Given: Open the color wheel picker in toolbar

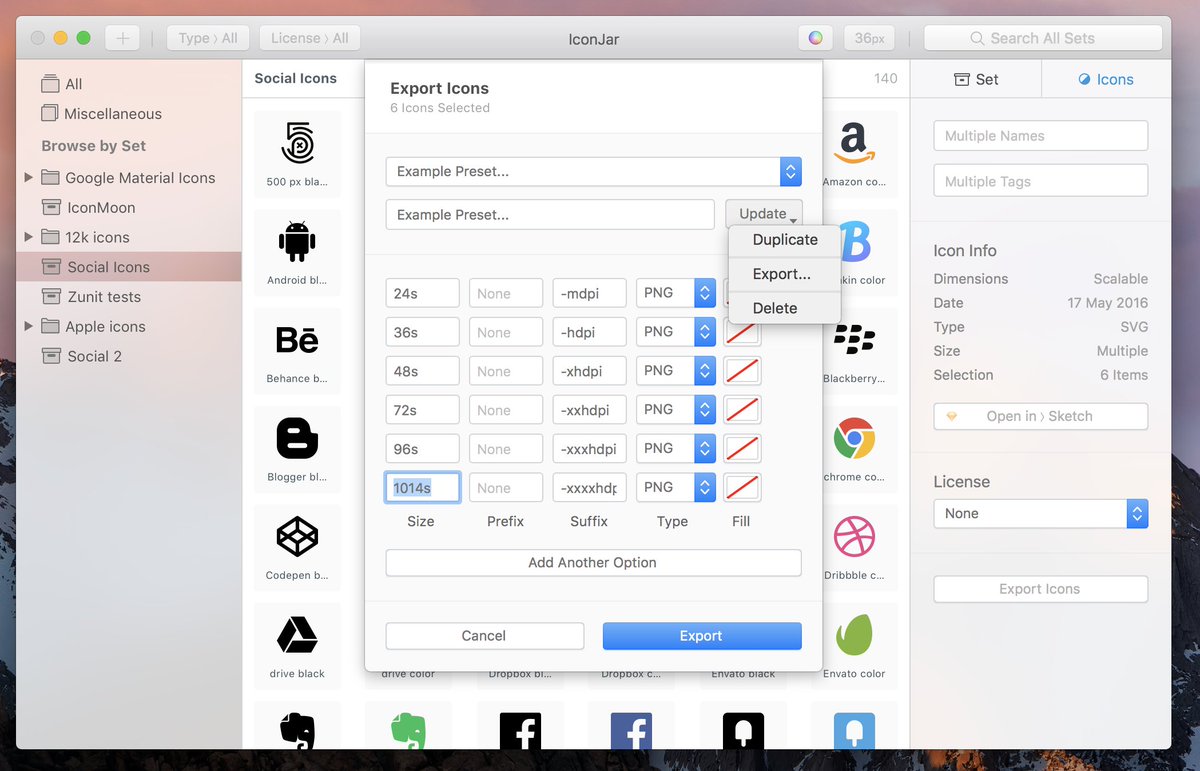Looking at the screenshot, I should 816,38.
